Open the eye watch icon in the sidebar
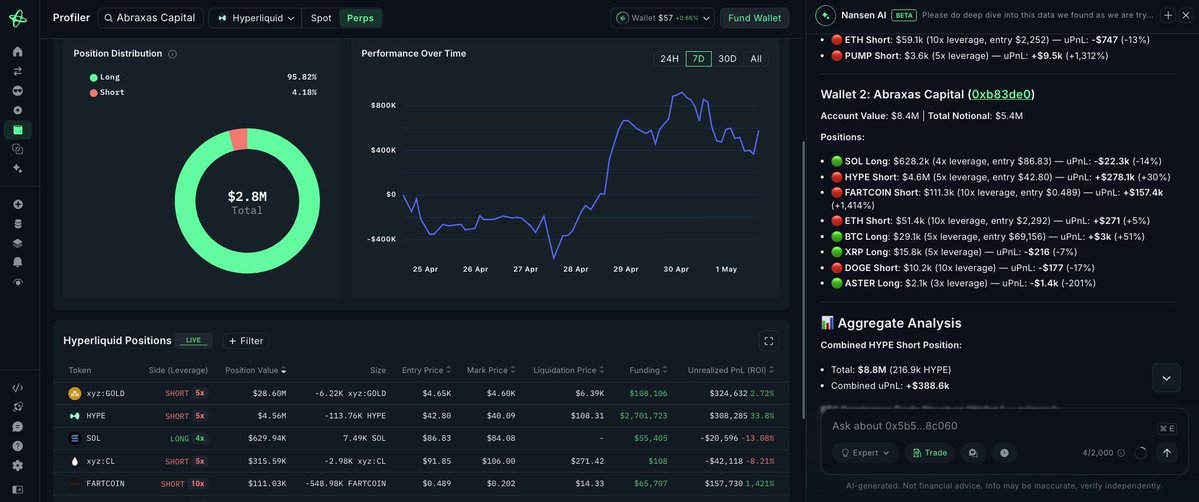Viewport: 1199px width, 502px height. coord(18,282)
